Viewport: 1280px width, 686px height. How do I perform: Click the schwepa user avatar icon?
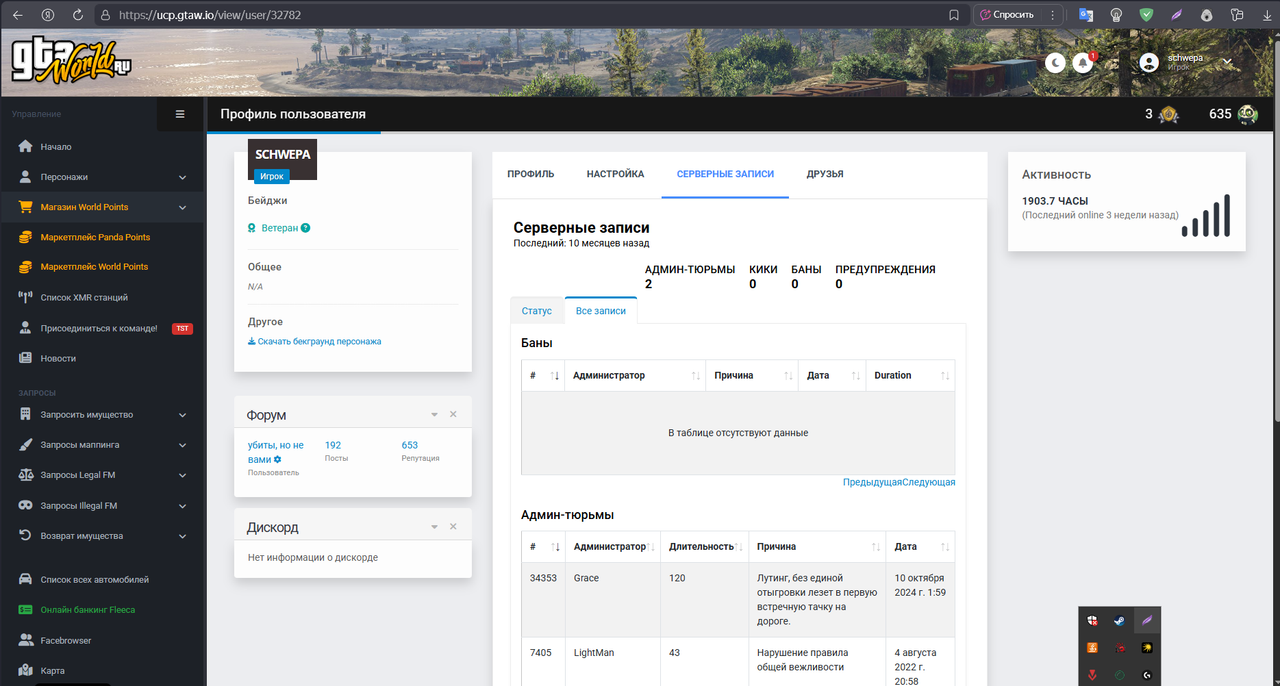click(x=1149, y=62)
